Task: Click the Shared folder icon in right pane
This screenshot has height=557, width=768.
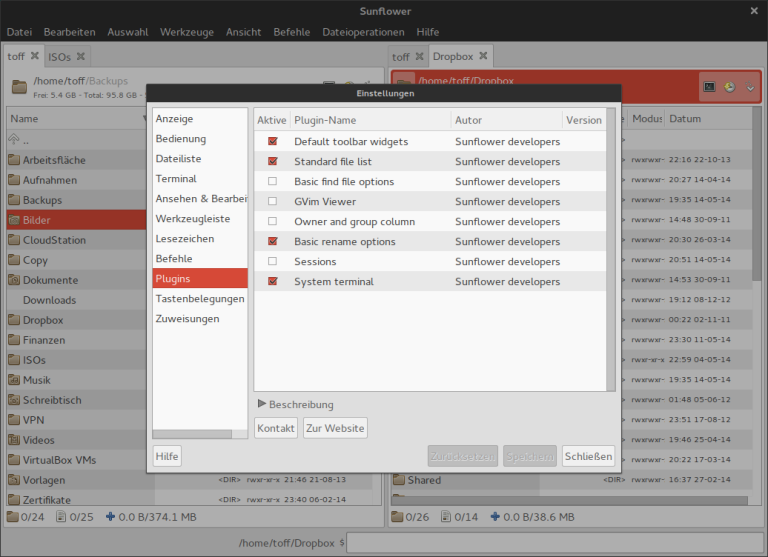Action: point(399,480)
